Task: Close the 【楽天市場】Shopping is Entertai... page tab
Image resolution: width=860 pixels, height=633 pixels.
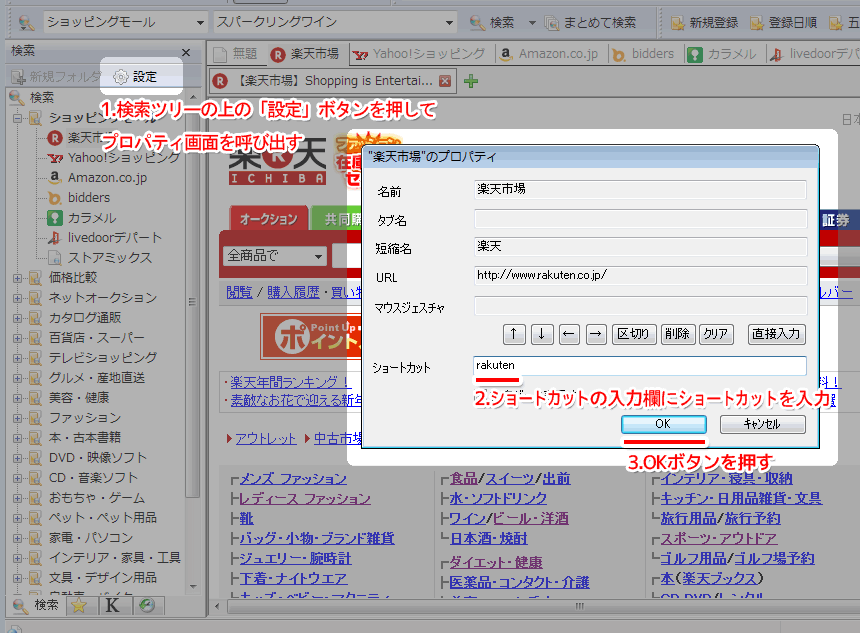Action: point(445,81)
